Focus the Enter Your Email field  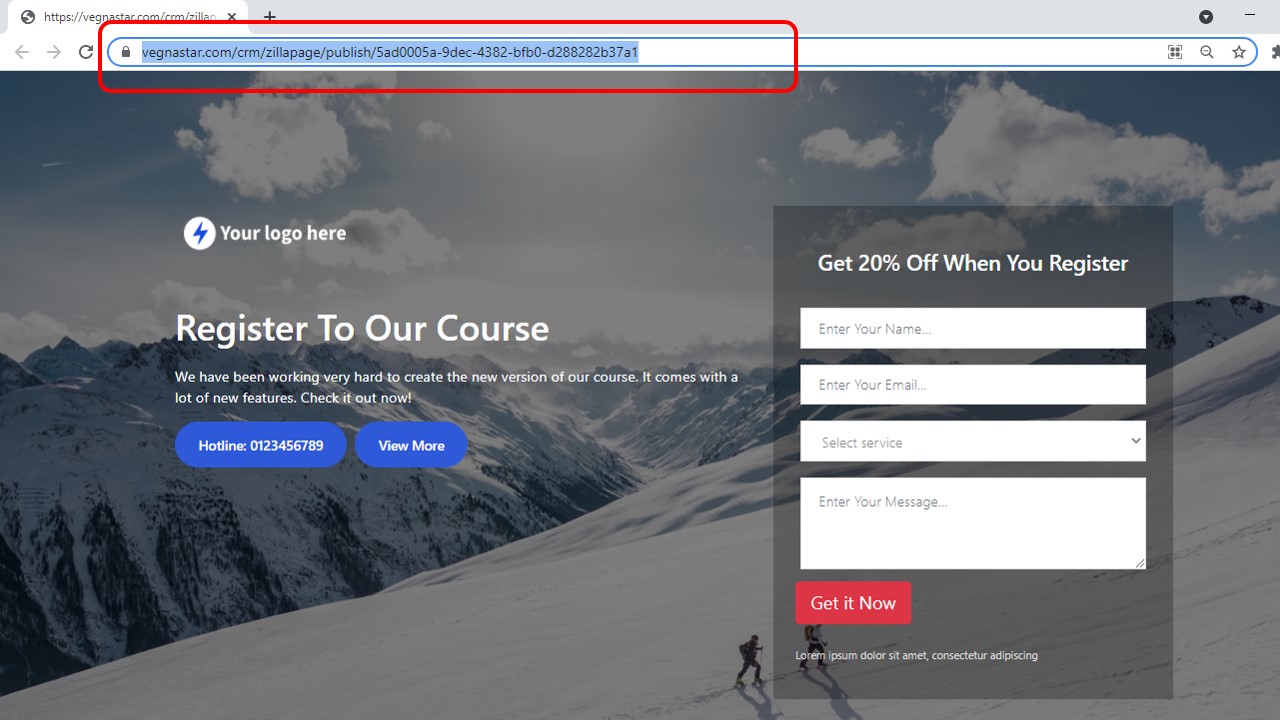(x=972, y=385)
